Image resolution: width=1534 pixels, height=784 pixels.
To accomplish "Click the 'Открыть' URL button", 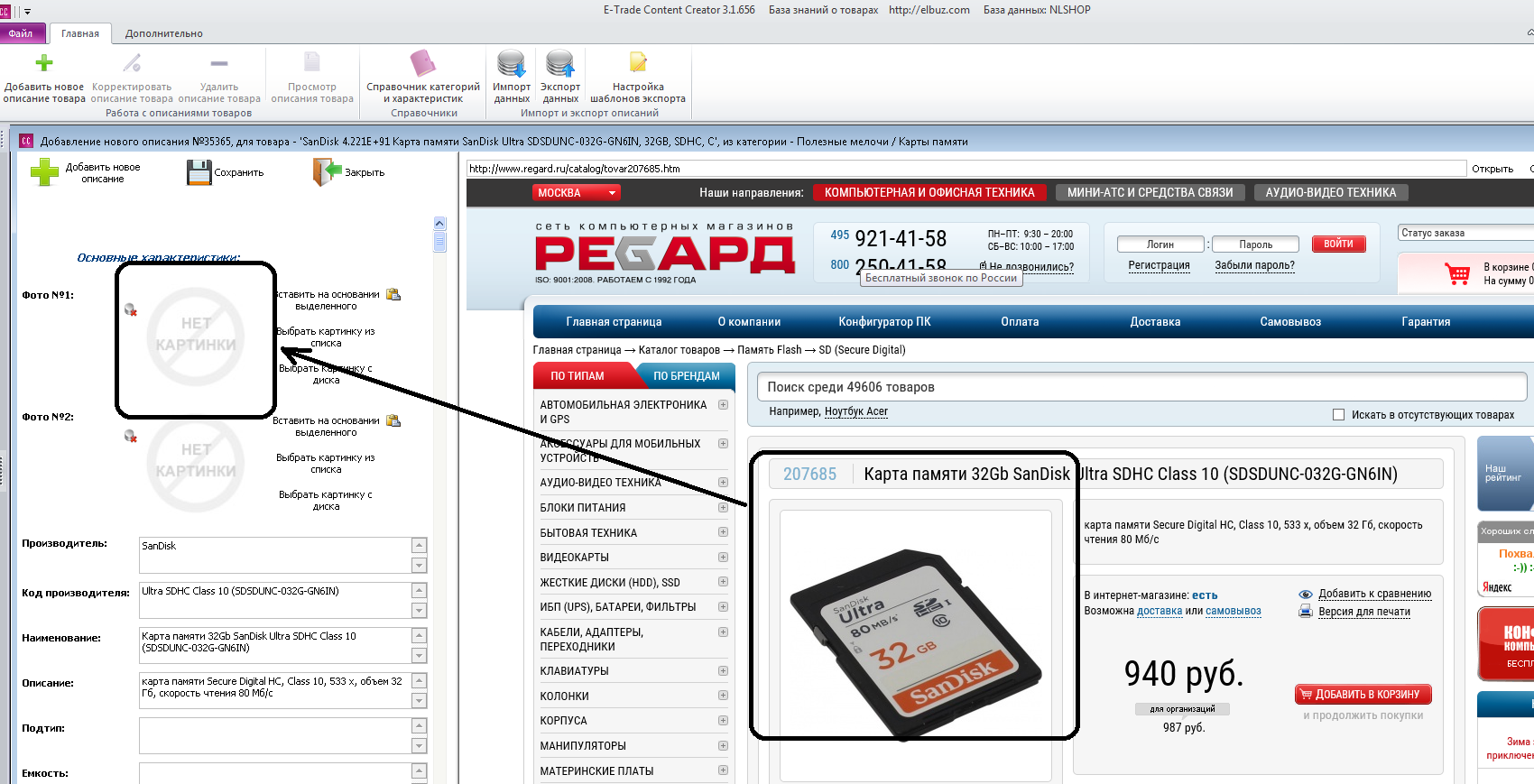I will point(1492,169).
